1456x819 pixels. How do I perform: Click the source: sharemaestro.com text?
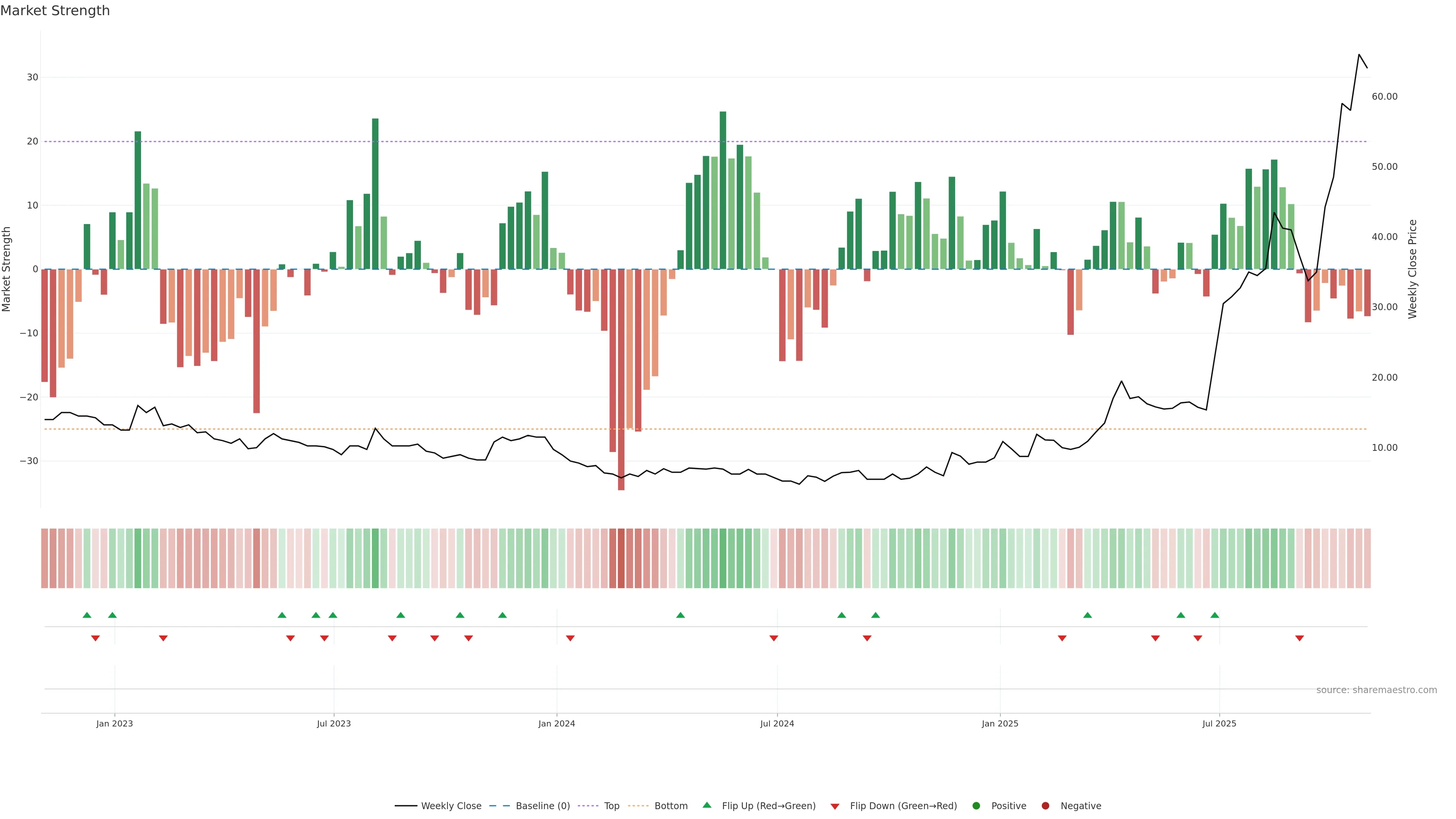[1376, 690]
